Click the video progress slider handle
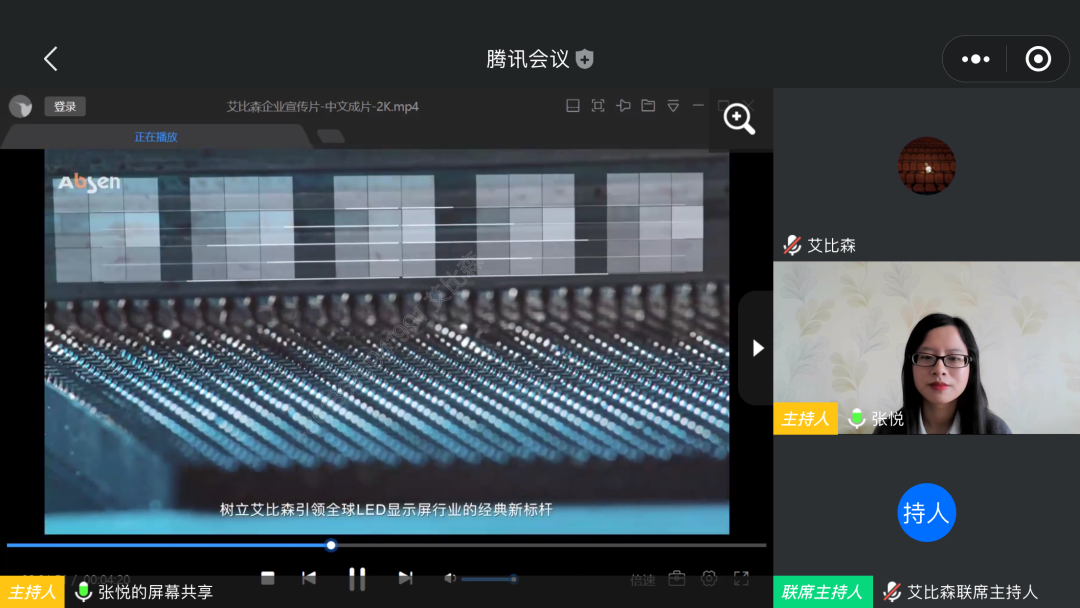This screenshot has width=1080, height=608. tap(331, 545)
